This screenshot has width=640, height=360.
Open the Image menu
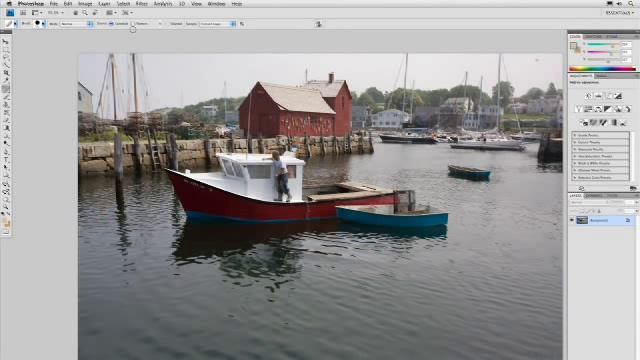point(85,4)
